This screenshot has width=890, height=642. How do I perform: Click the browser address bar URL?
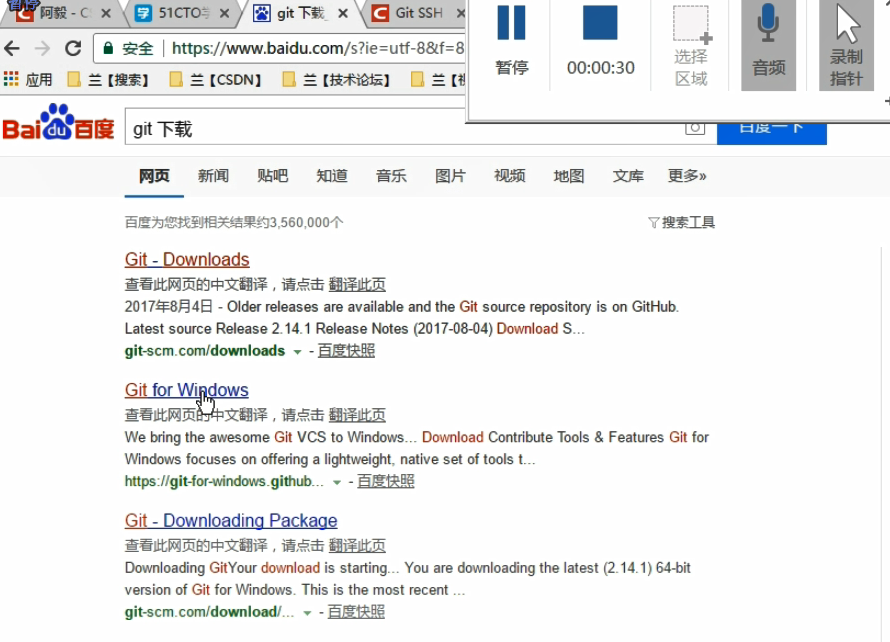coord(318,49)
